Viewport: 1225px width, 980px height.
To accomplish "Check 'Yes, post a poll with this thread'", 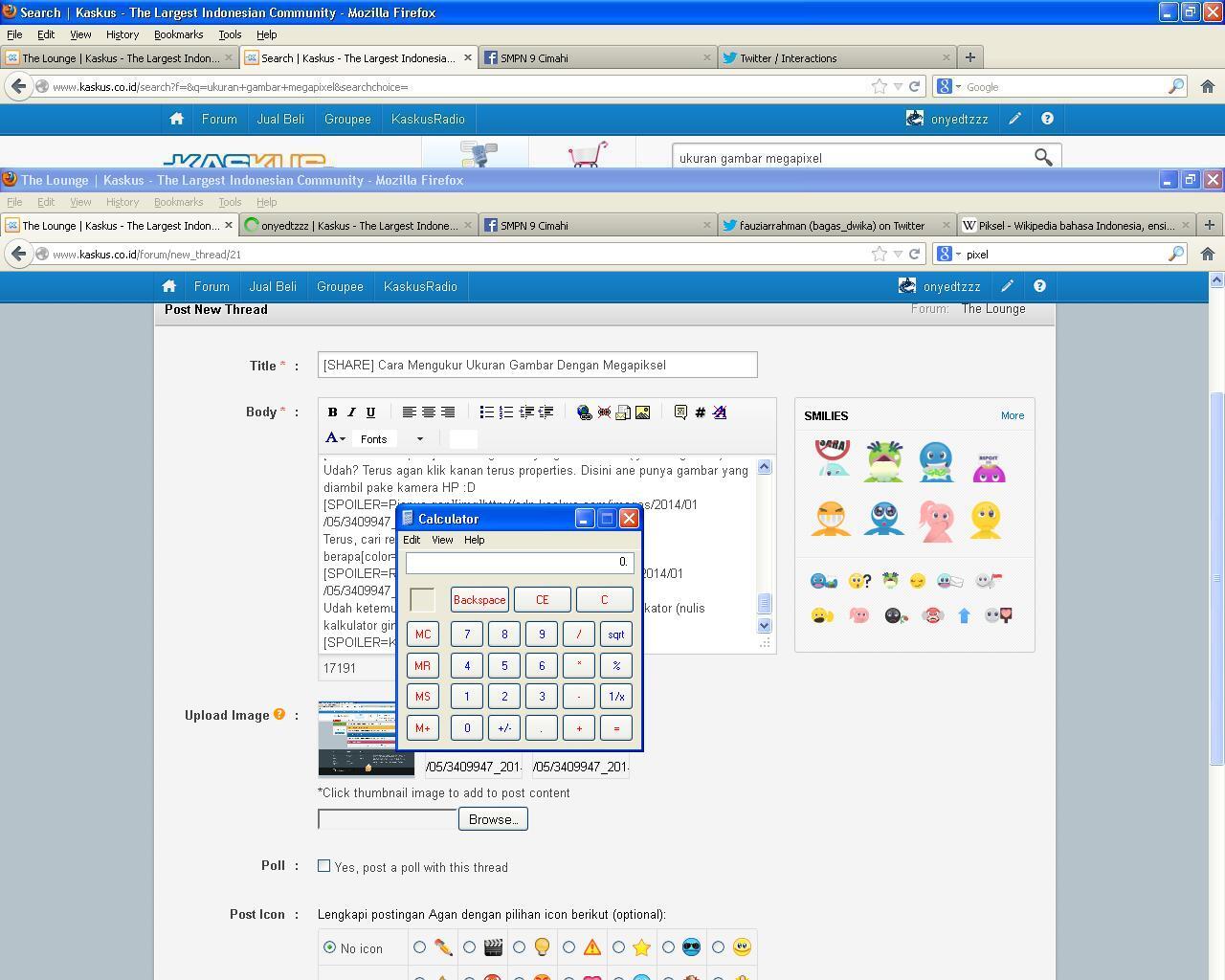I will 324,866.
